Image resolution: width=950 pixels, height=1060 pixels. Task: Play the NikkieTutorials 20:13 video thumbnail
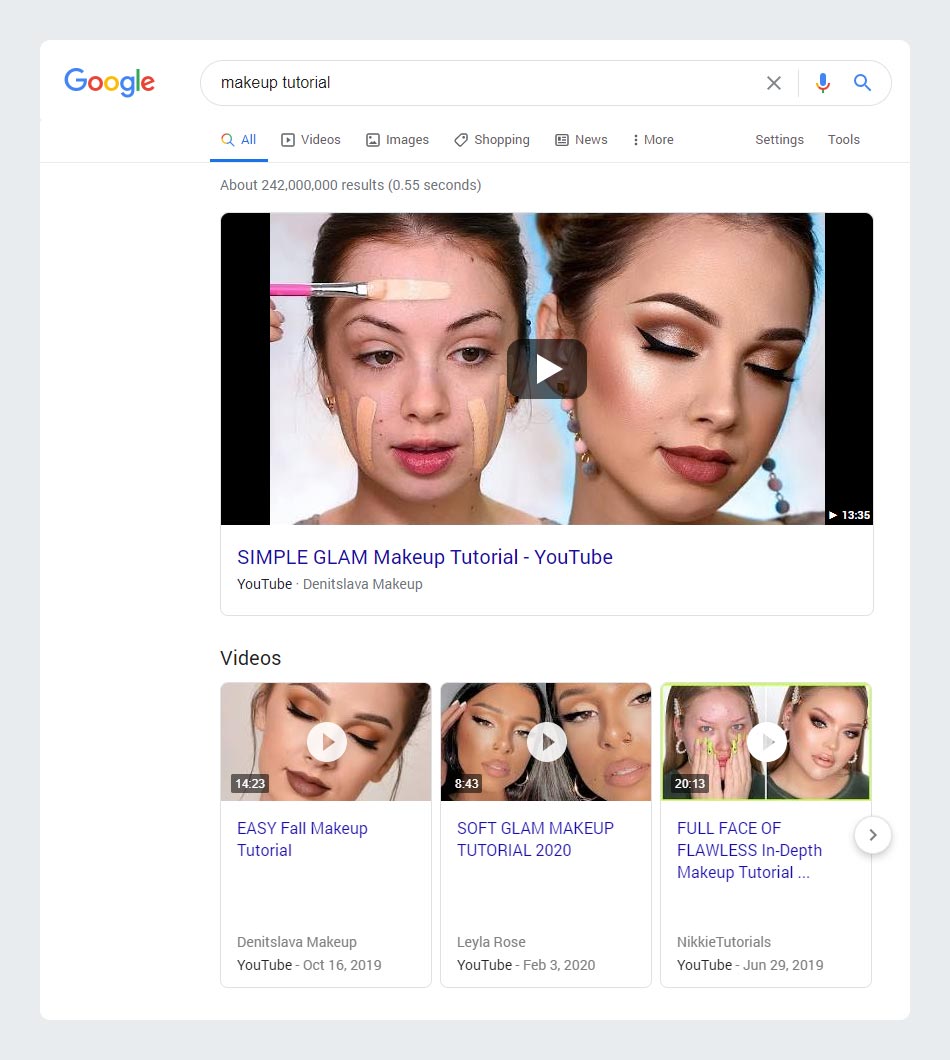tap(767, 742)
